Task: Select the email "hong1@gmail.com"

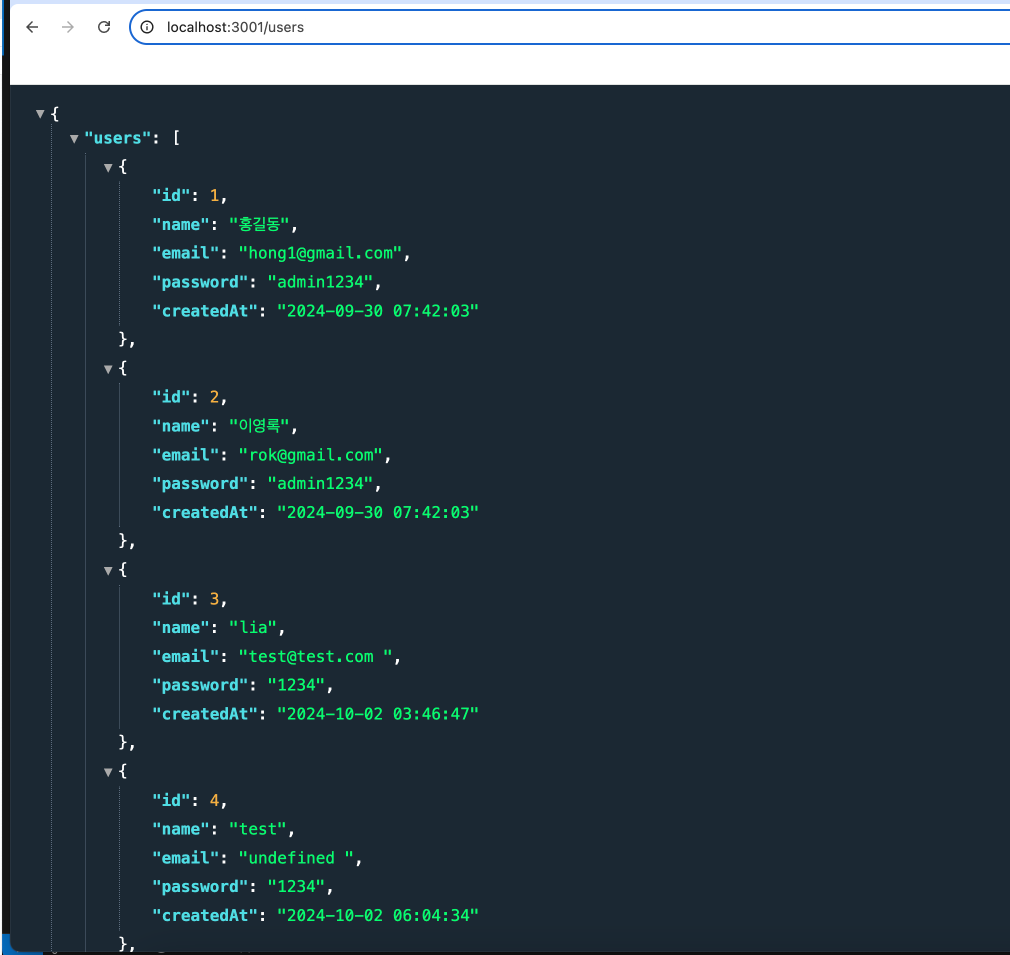Action: (321, 253)
